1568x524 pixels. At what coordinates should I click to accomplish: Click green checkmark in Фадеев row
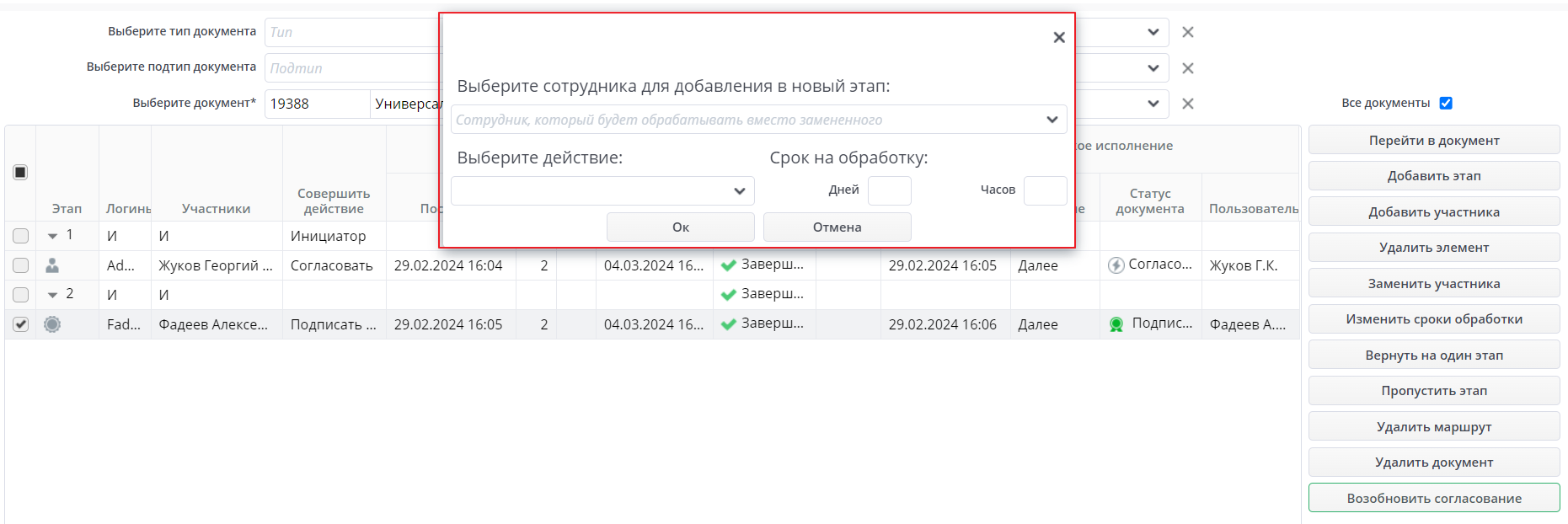tap(729, 324)
